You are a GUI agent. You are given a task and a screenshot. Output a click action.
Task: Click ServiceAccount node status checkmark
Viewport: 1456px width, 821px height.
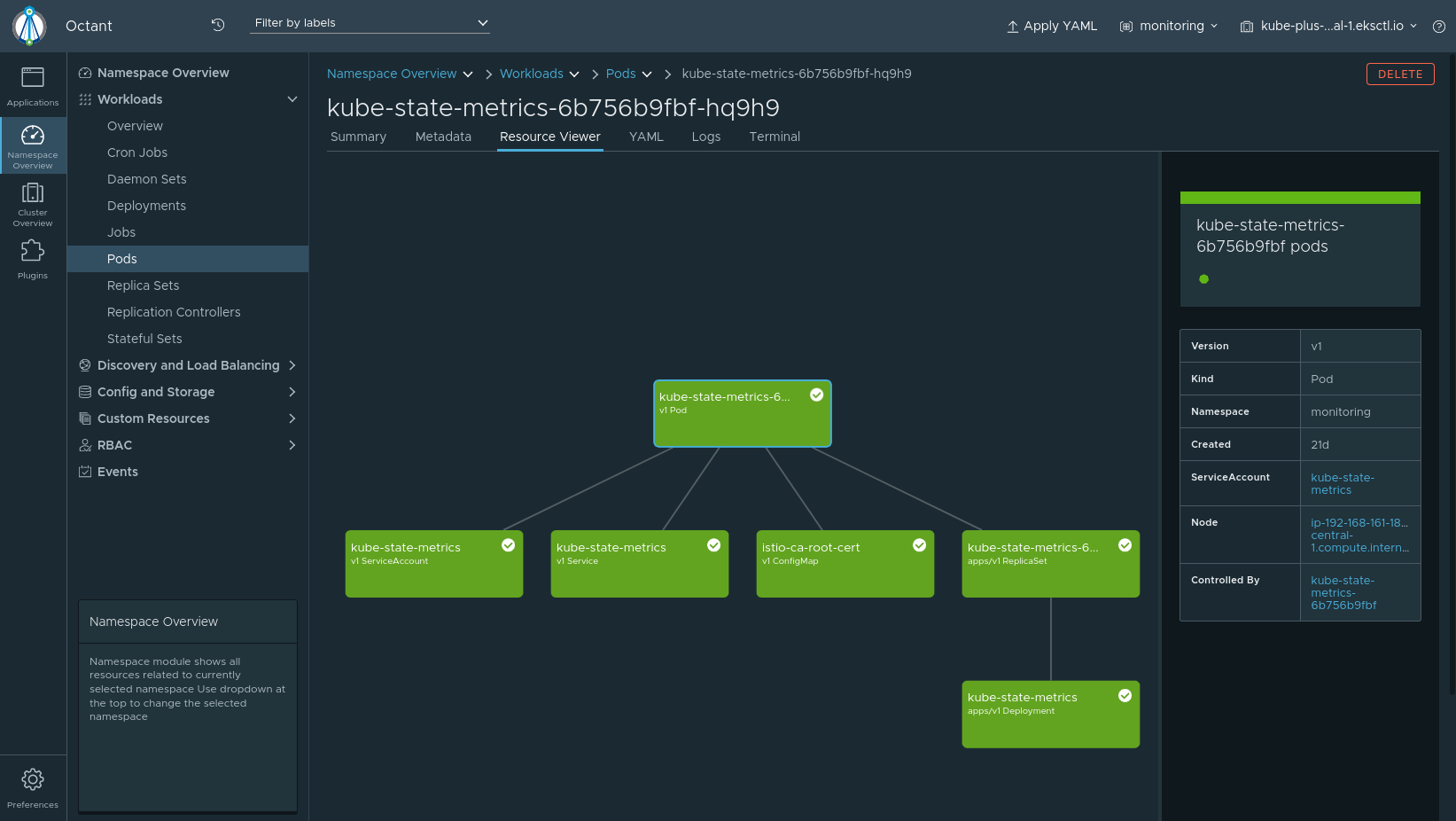click(509, 545)
